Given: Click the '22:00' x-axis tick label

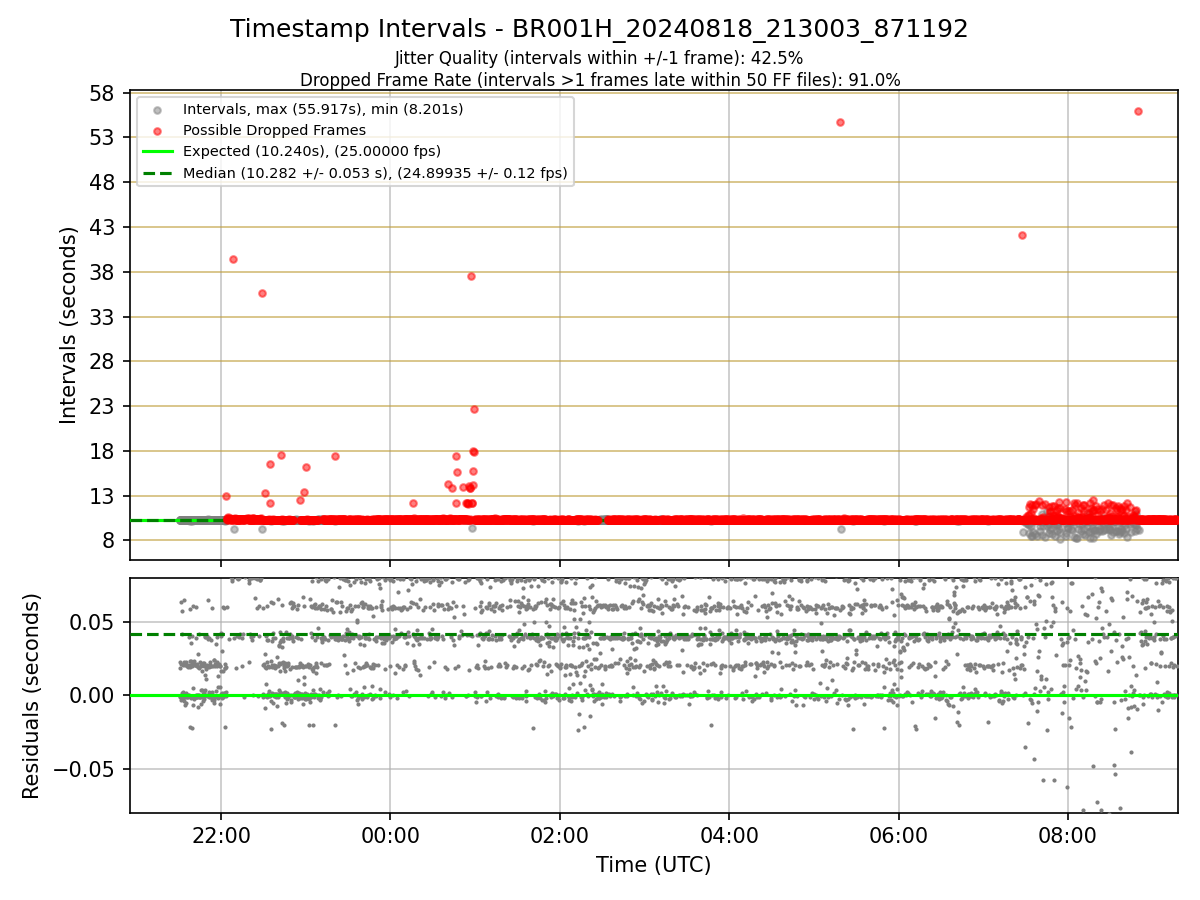Looking at the screenshot, I should pos(221,834).
